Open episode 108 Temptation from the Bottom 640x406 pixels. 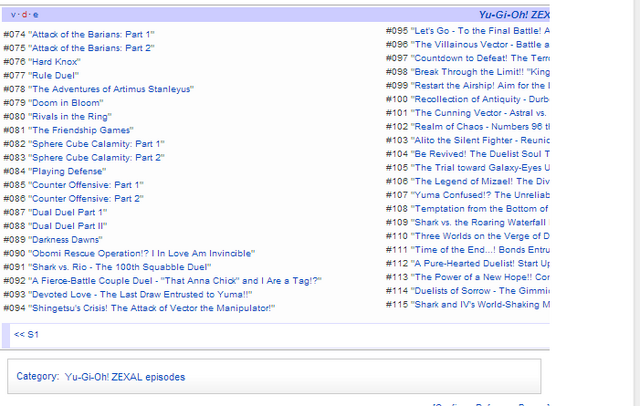(x=480, y=209)
